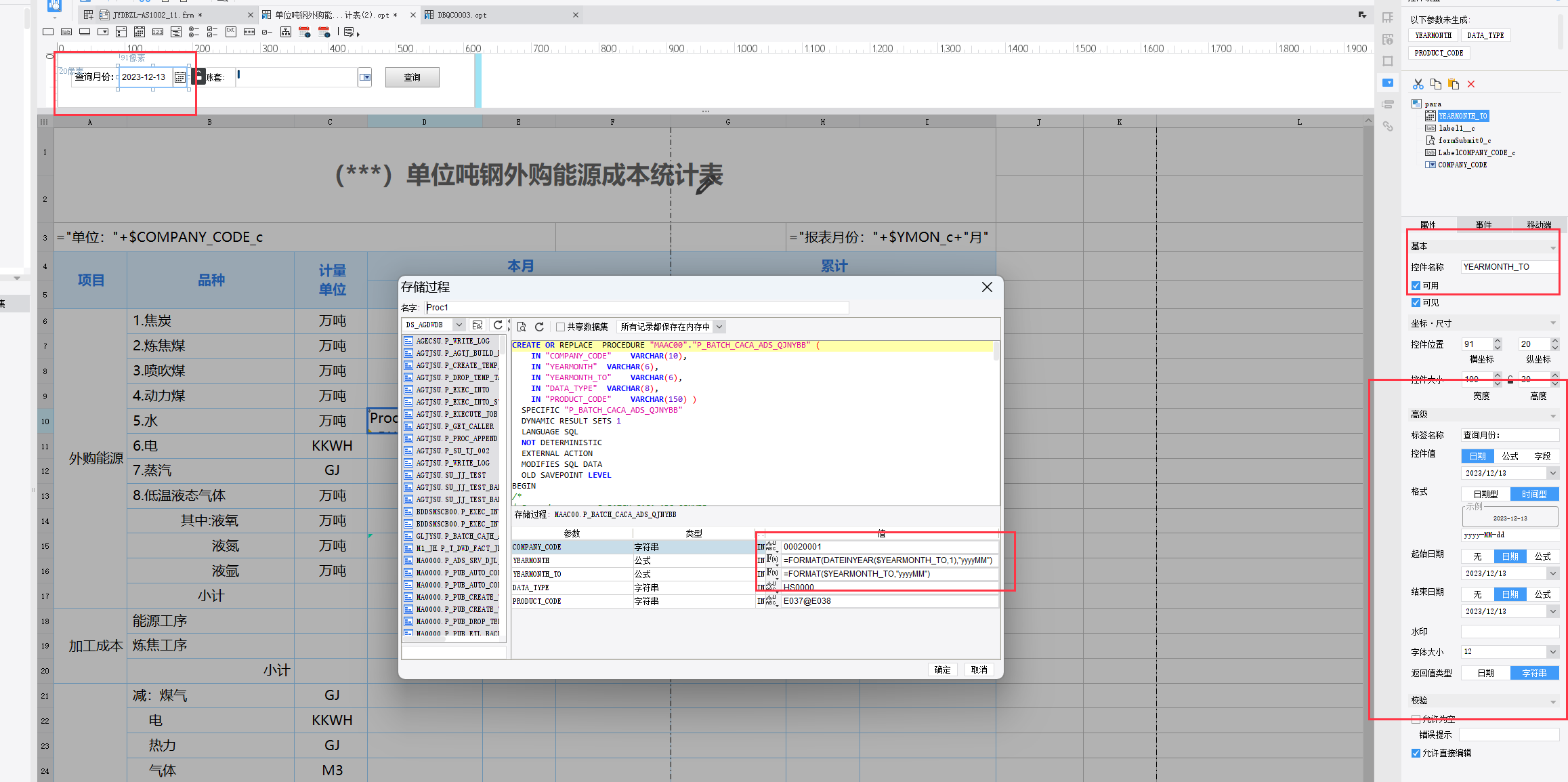Screen dimensions: 1568x782
Task: Click the calendar icon of the date widget
Action: 180,77
